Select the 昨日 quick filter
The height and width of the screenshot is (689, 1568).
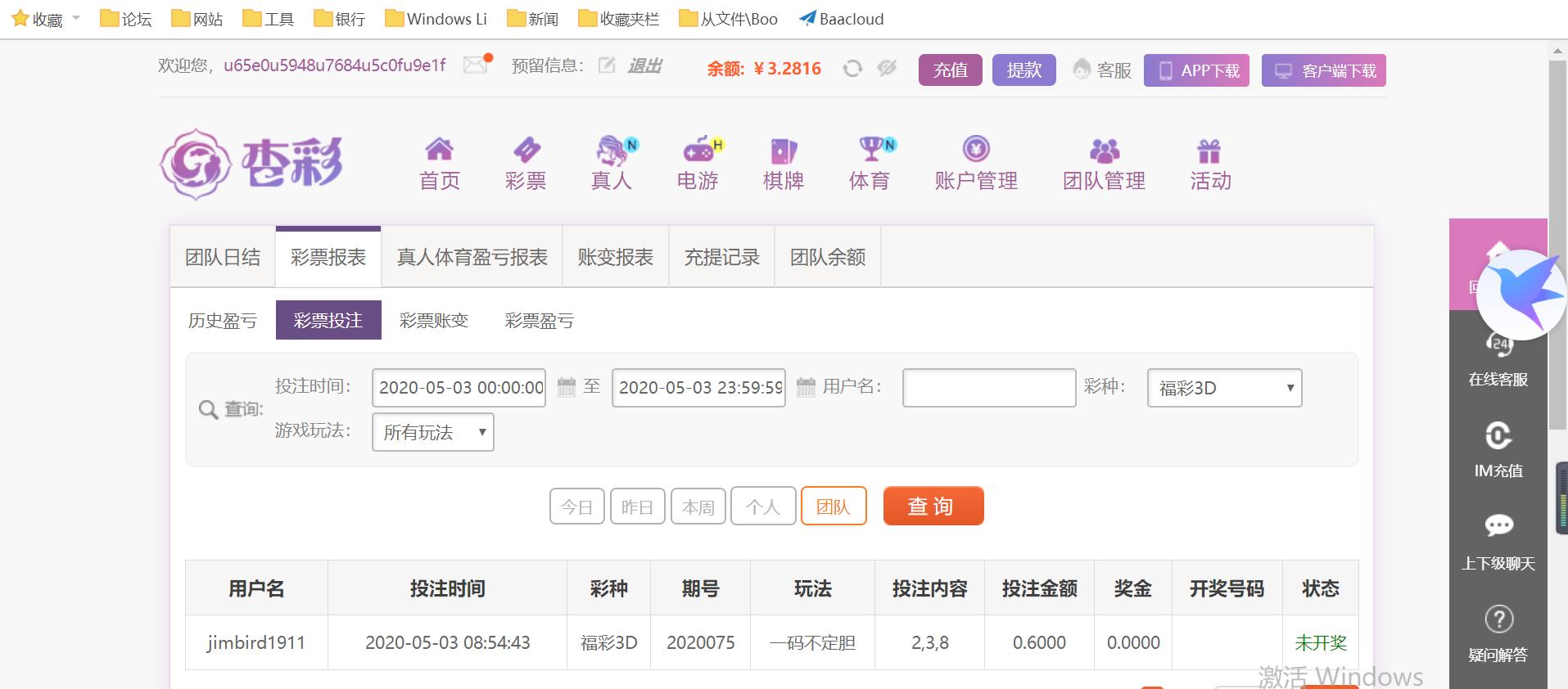point(638,507)
